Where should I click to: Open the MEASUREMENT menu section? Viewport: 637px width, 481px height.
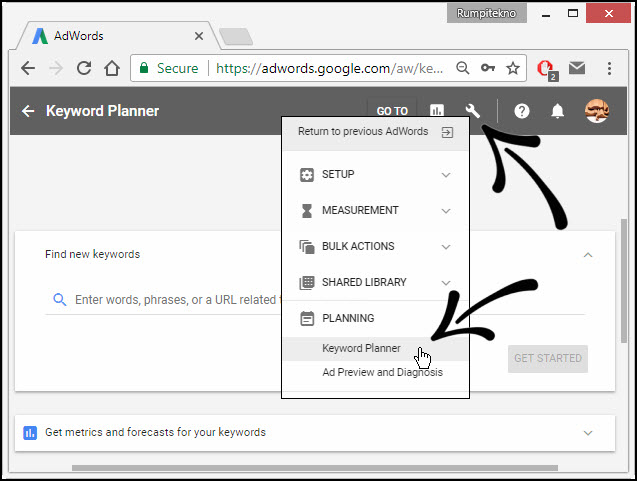coord(375,210)
